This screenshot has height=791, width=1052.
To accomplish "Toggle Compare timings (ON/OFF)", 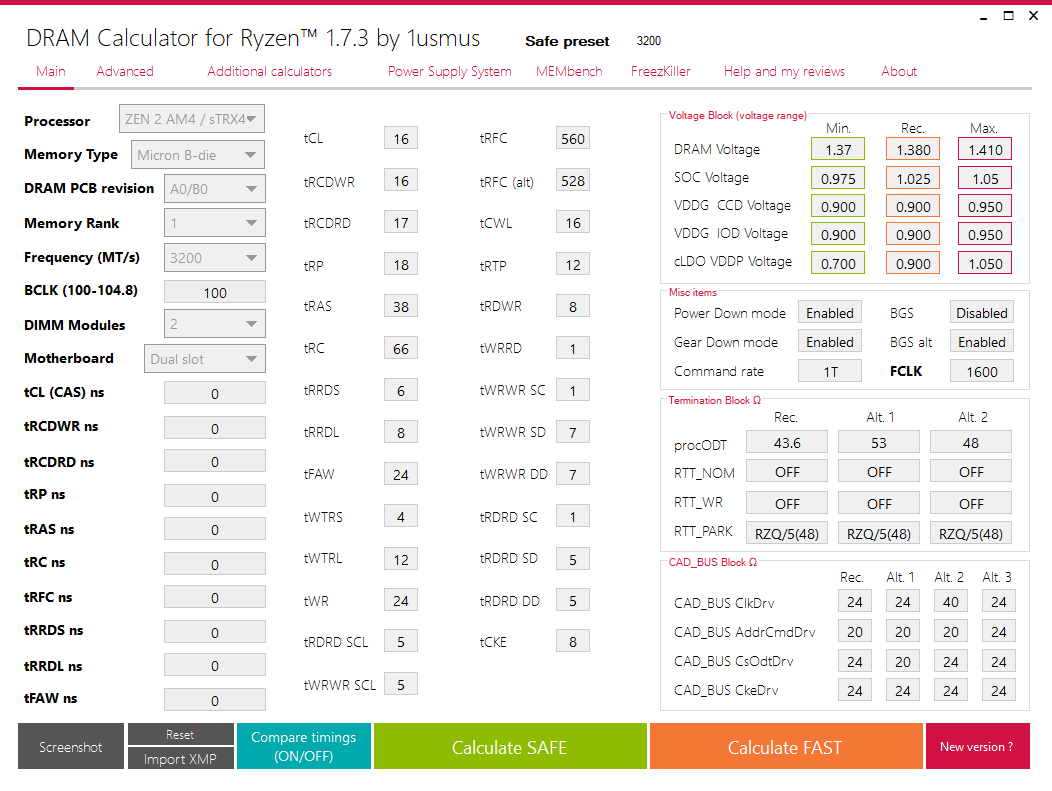I will coord(303,747).
